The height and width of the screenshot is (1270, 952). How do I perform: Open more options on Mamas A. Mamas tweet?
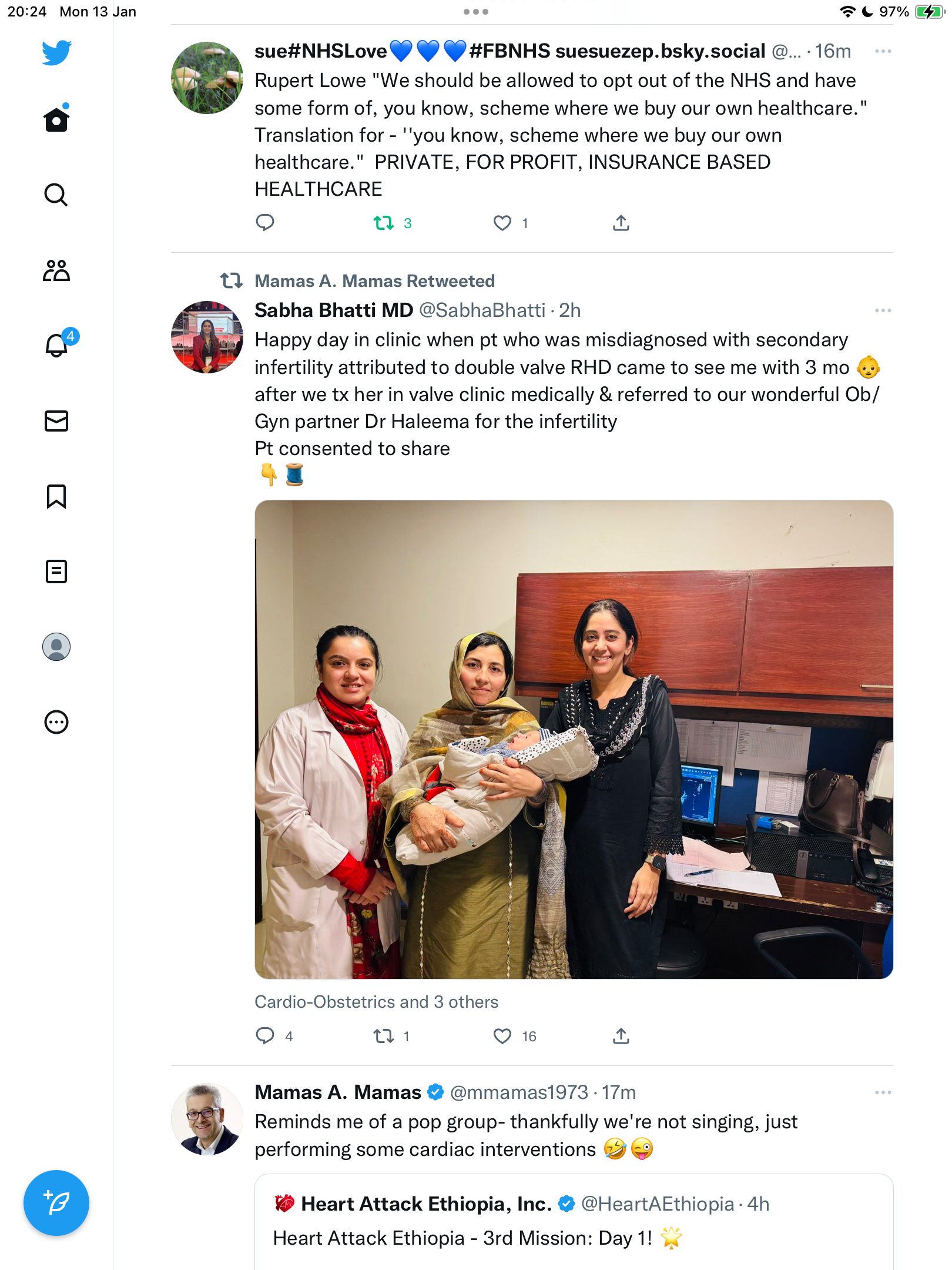(x=883, y=1092)
